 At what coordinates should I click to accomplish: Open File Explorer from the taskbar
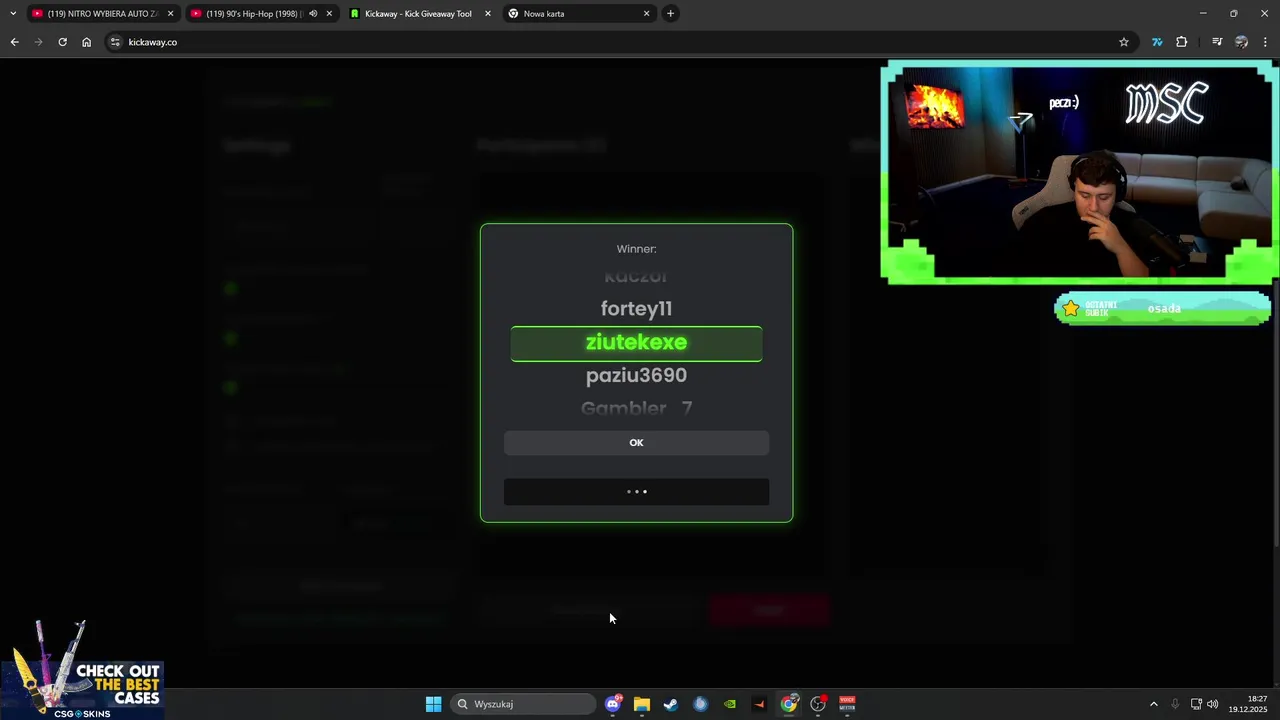642,704
